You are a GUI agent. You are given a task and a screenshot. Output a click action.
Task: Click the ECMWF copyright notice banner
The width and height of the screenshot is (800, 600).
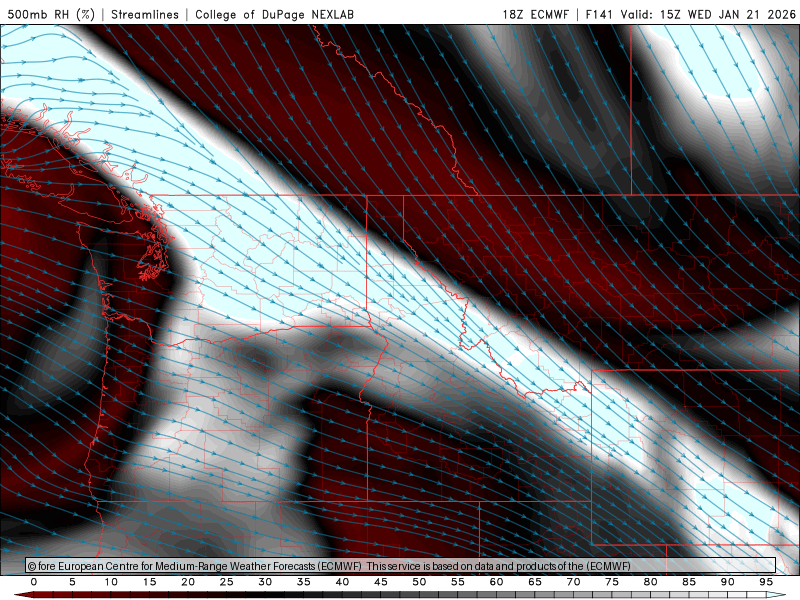tap(401, 565)
